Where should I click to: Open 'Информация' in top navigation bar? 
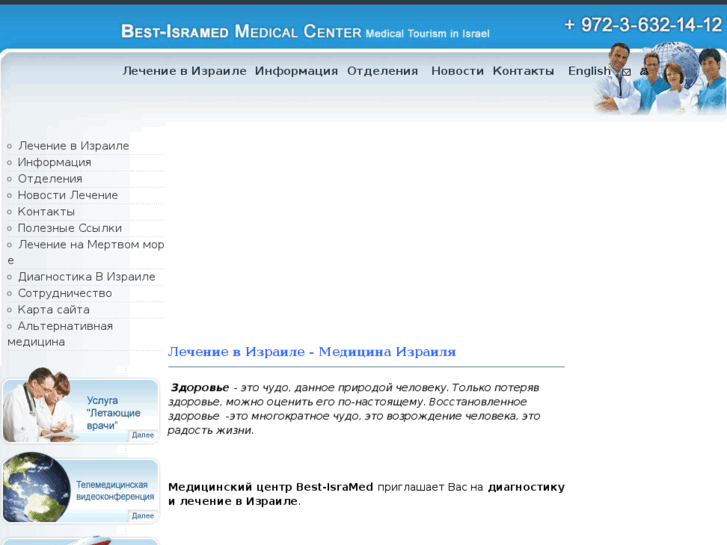click(296, 71)
